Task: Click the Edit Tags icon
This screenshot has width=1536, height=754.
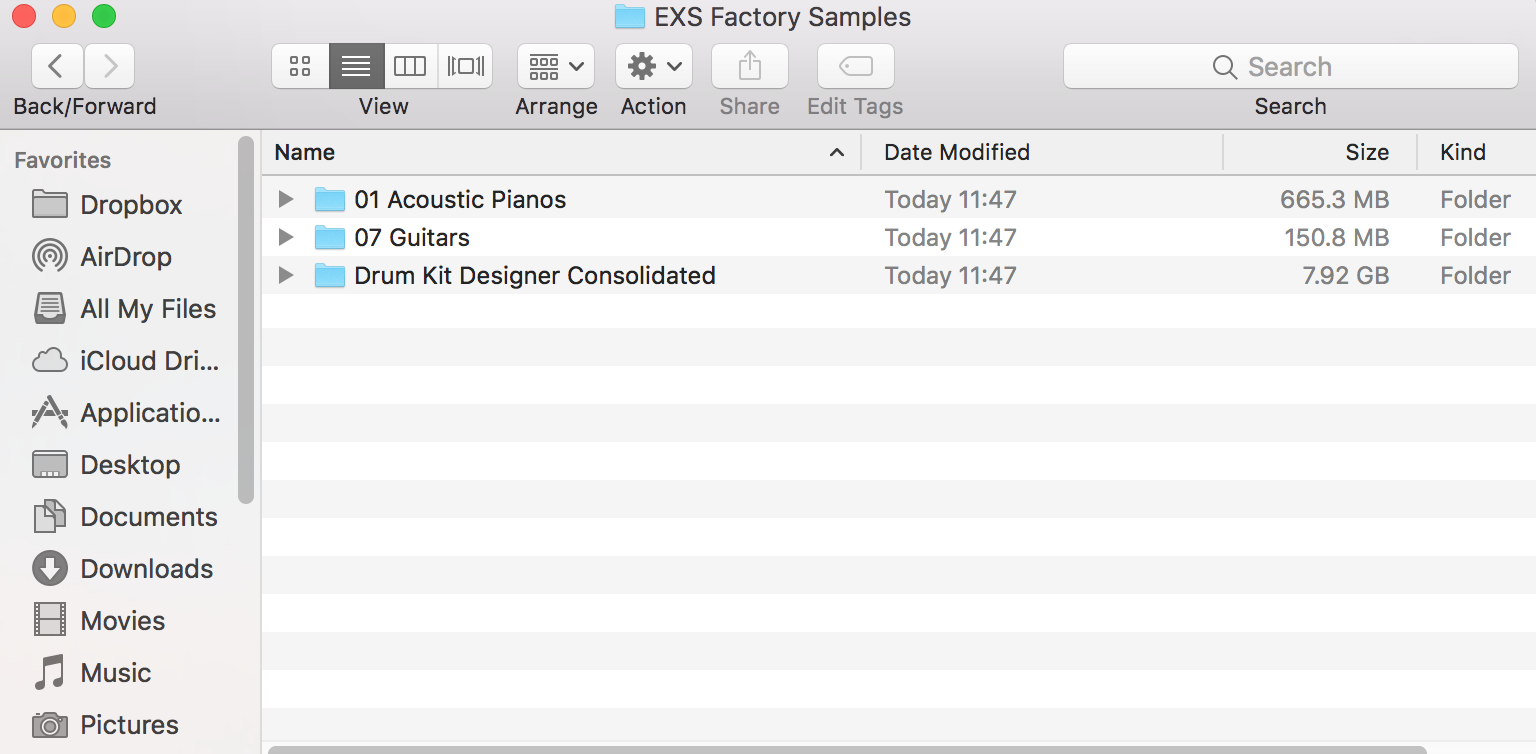Action: click(x=855, y=67)
